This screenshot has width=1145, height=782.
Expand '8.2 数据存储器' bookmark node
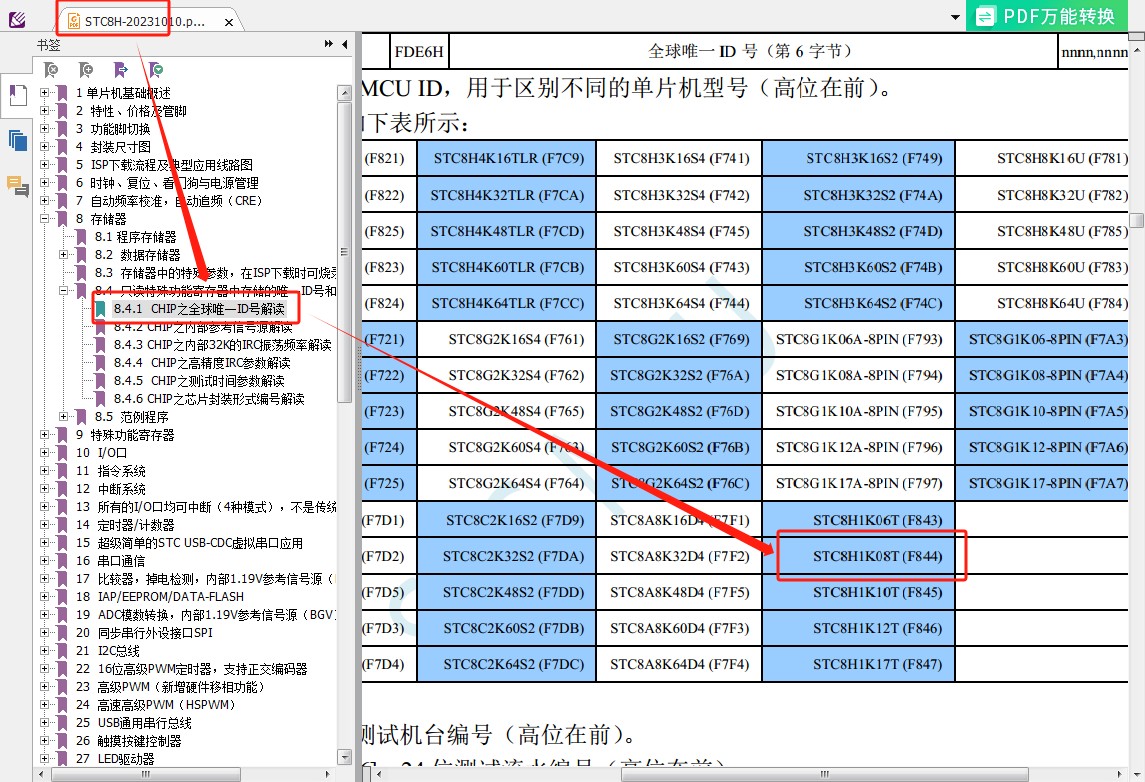[x=64, y=255]
